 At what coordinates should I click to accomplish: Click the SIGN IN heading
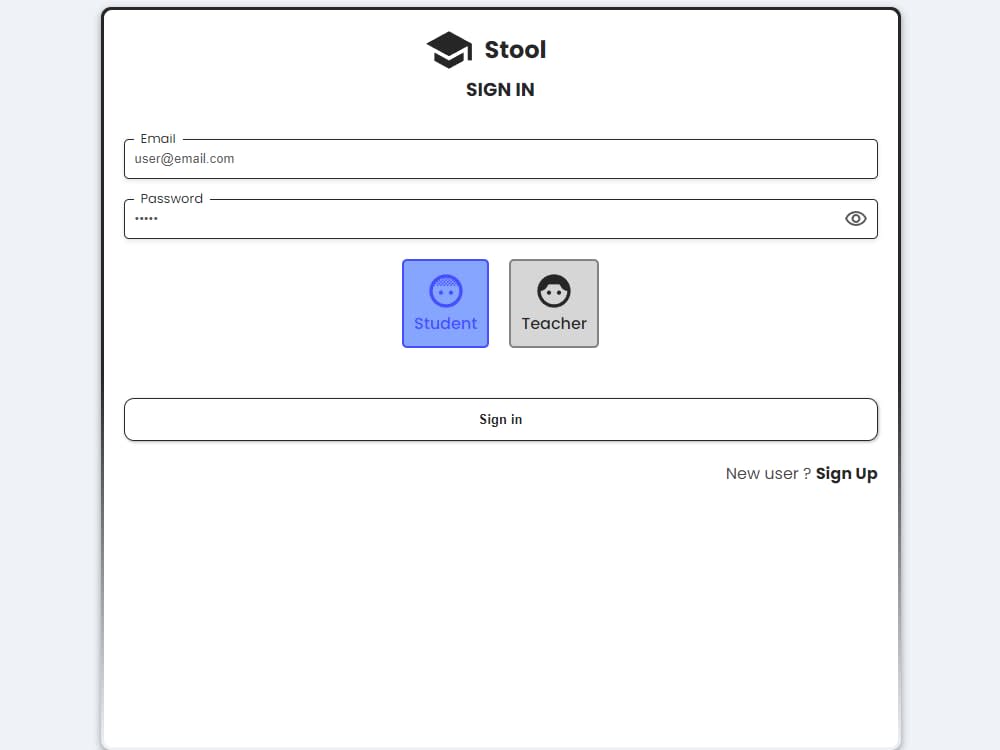click(x=500, y=89)
